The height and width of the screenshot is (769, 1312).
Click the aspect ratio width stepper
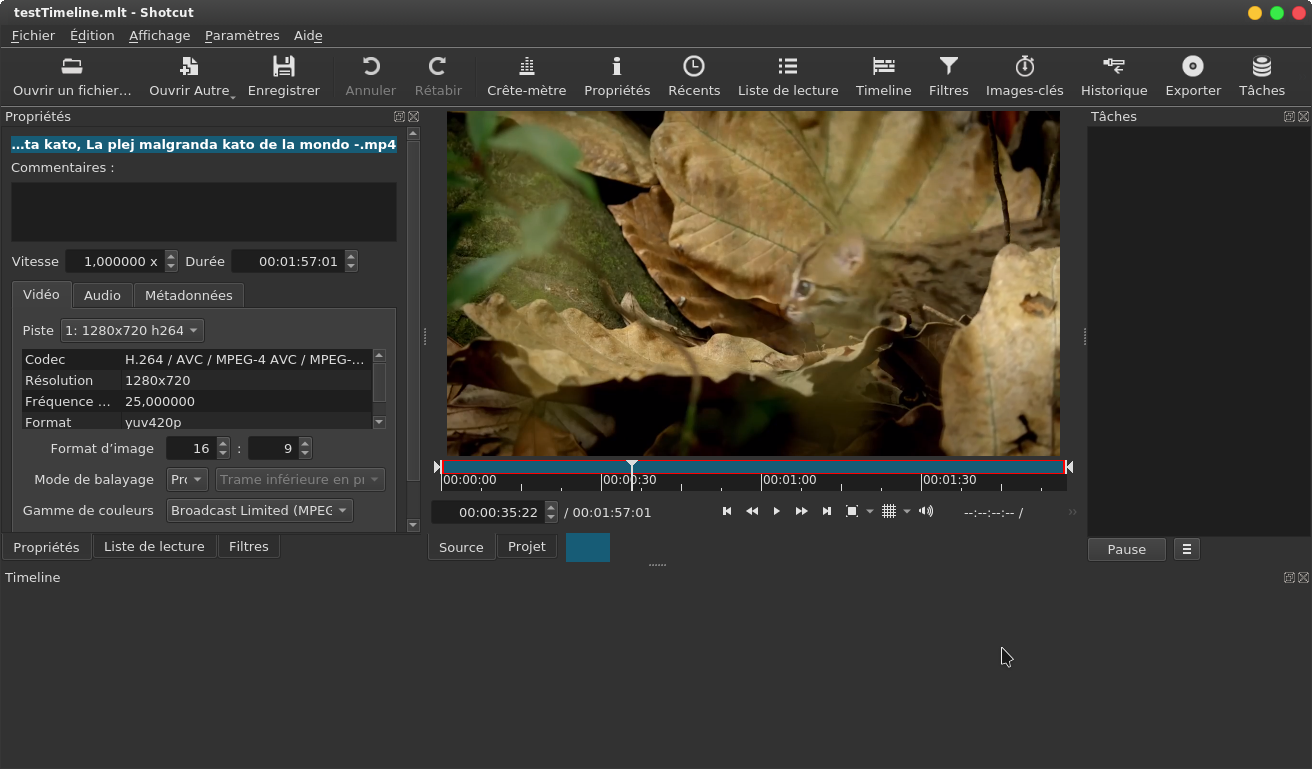click(x=223, y=448)
